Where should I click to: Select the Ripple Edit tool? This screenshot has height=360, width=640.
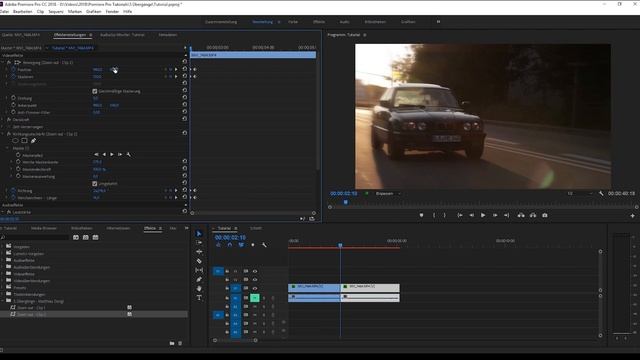tap(199, 252)
